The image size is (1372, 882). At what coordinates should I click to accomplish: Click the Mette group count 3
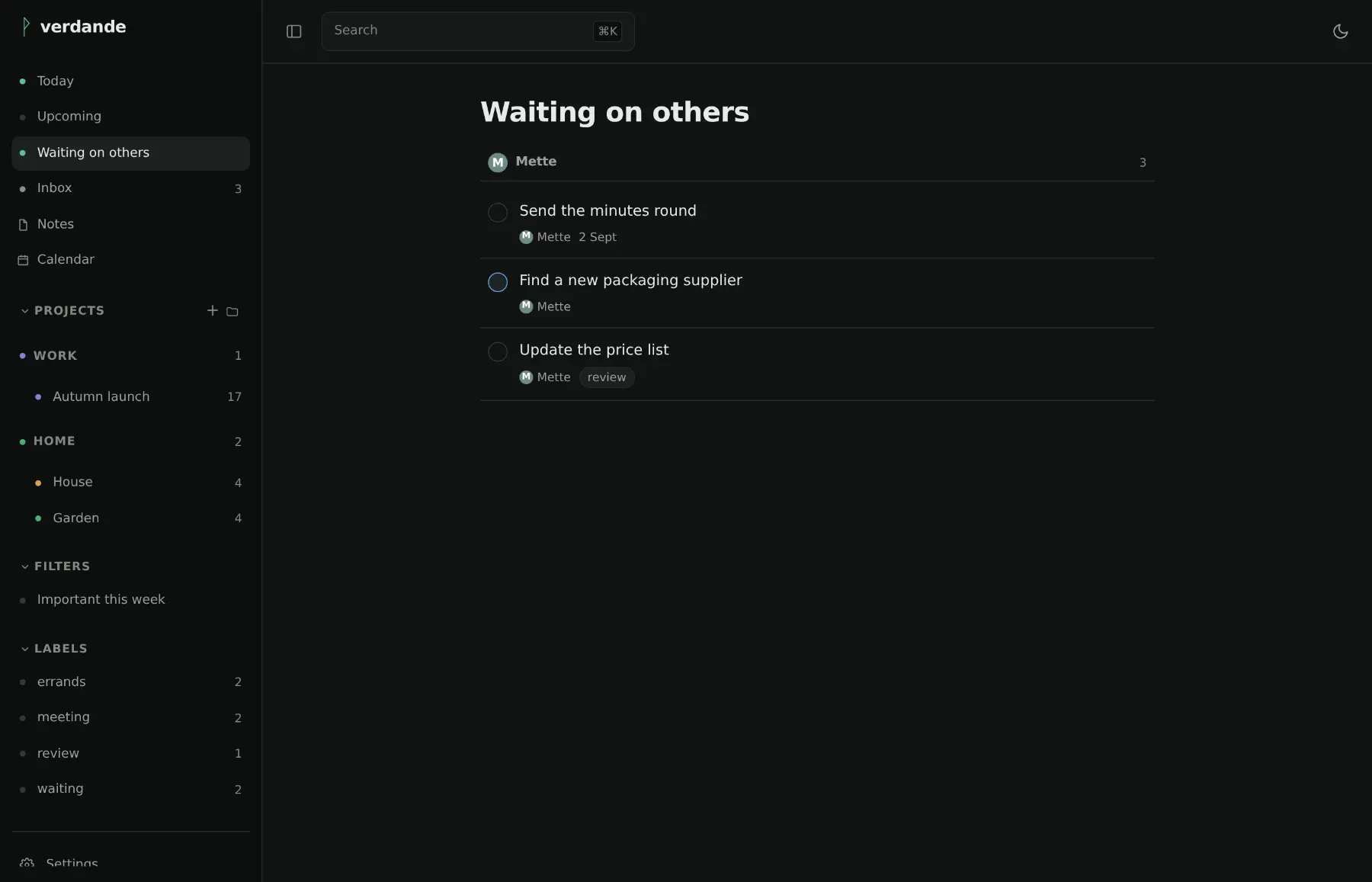(x=1143, y=162)
